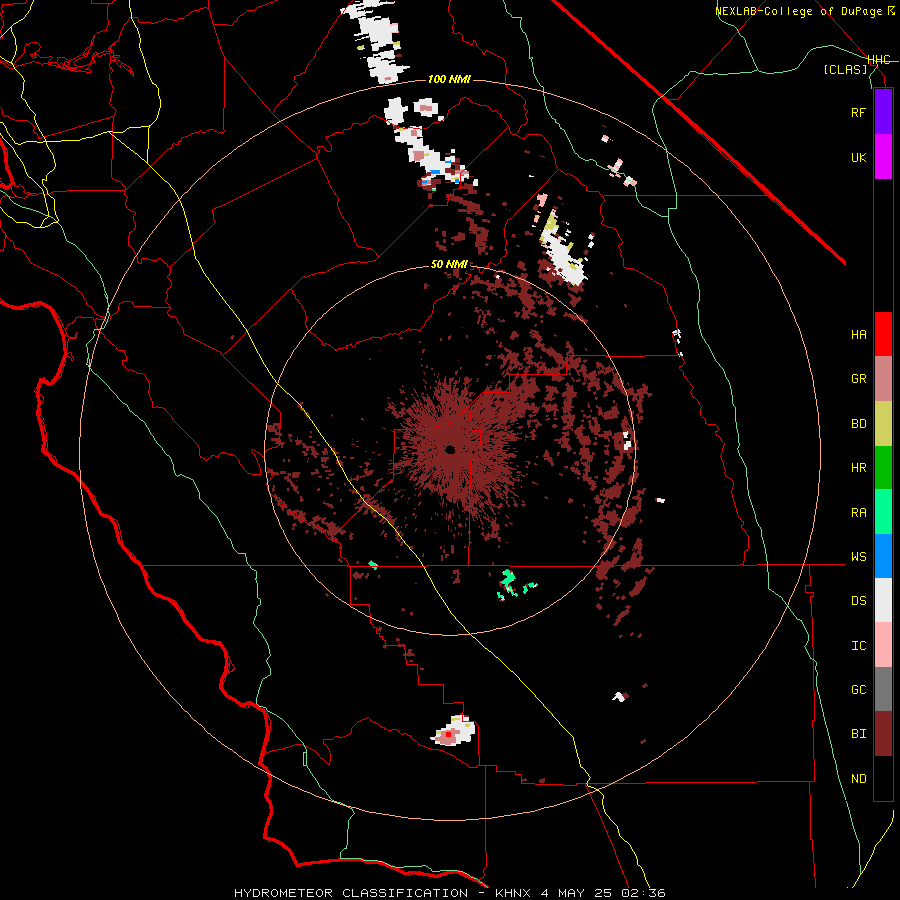Click the 100 NMI range ring label
The width and height of the screenshot is (900, 900).
click(x=449, y=79)
